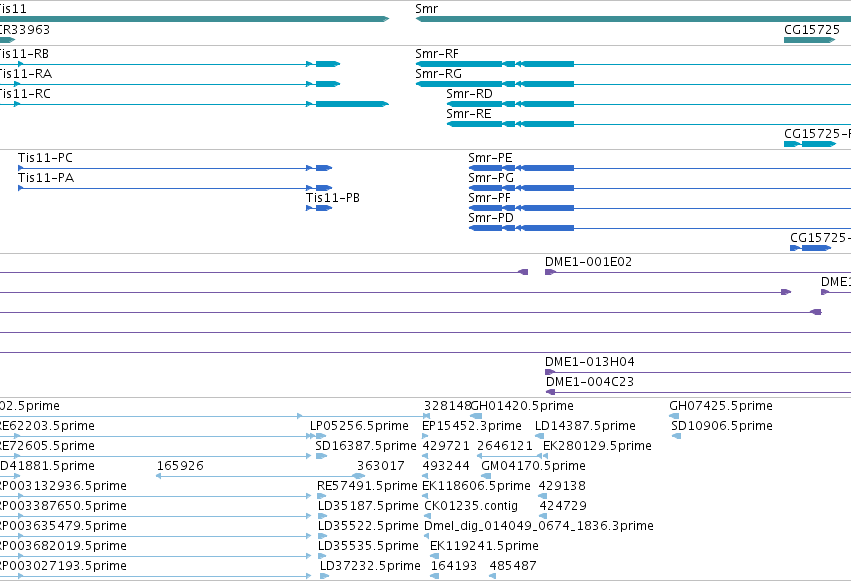851x581 pixels.
Task: Select the Smr-RF transcript label
Action: pos(437,54)
